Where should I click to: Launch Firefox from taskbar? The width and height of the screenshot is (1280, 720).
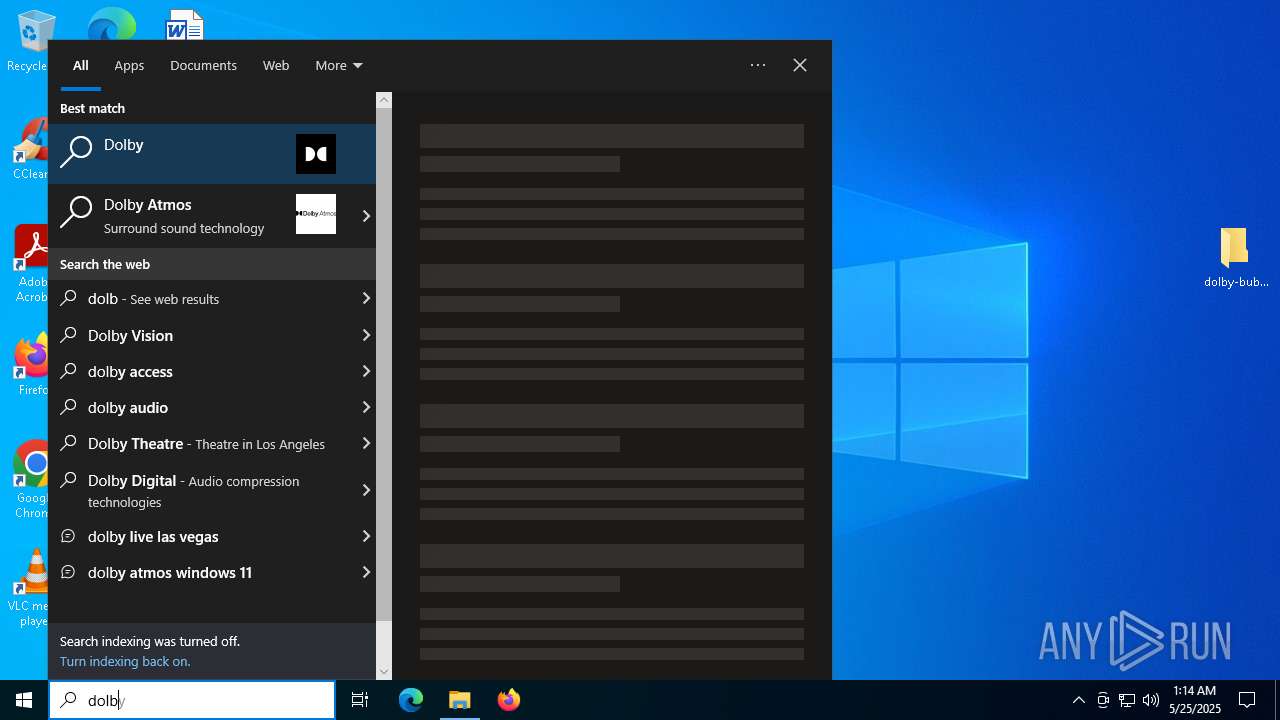pos(509,700)
